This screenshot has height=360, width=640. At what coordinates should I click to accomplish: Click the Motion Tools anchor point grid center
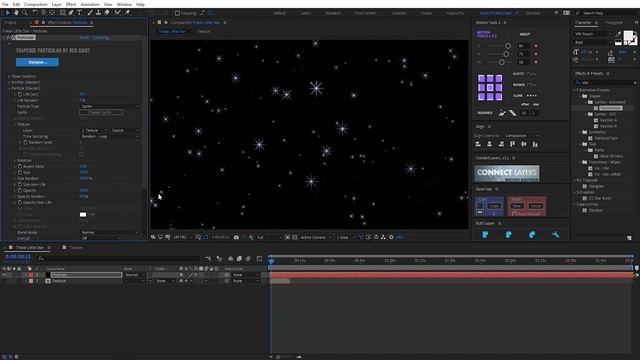[x=490, y=87]
